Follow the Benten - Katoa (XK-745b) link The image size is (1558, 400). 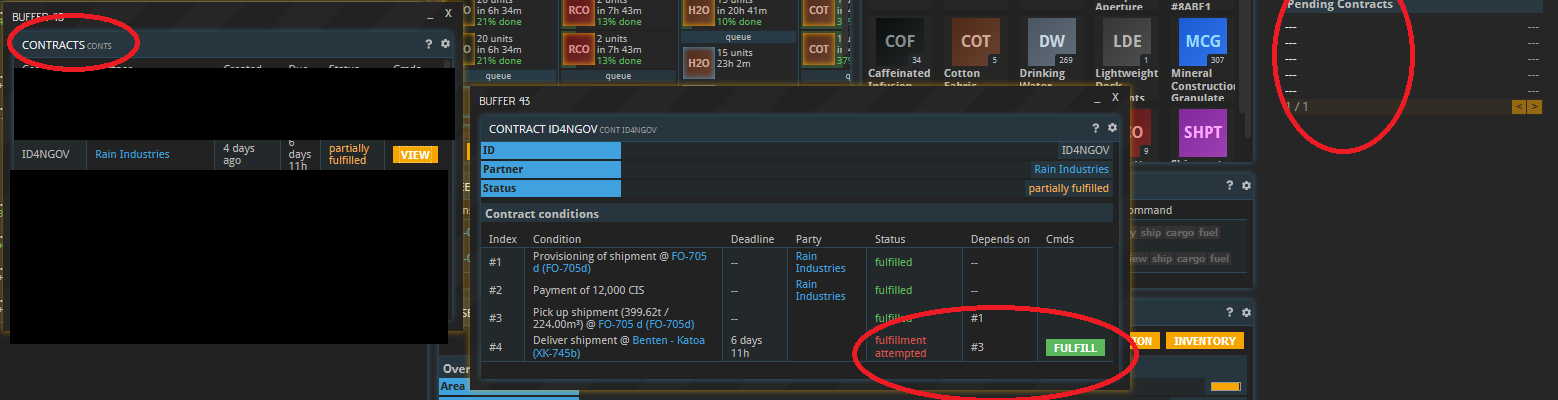(618, 347)
